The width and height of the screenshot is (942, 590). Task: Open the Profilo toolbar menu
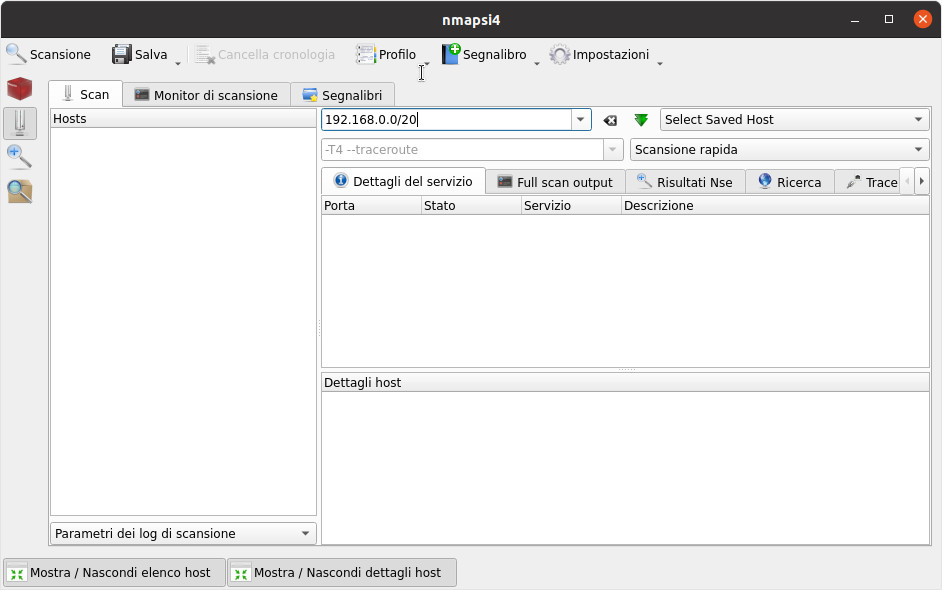click(x=386, y=55)
